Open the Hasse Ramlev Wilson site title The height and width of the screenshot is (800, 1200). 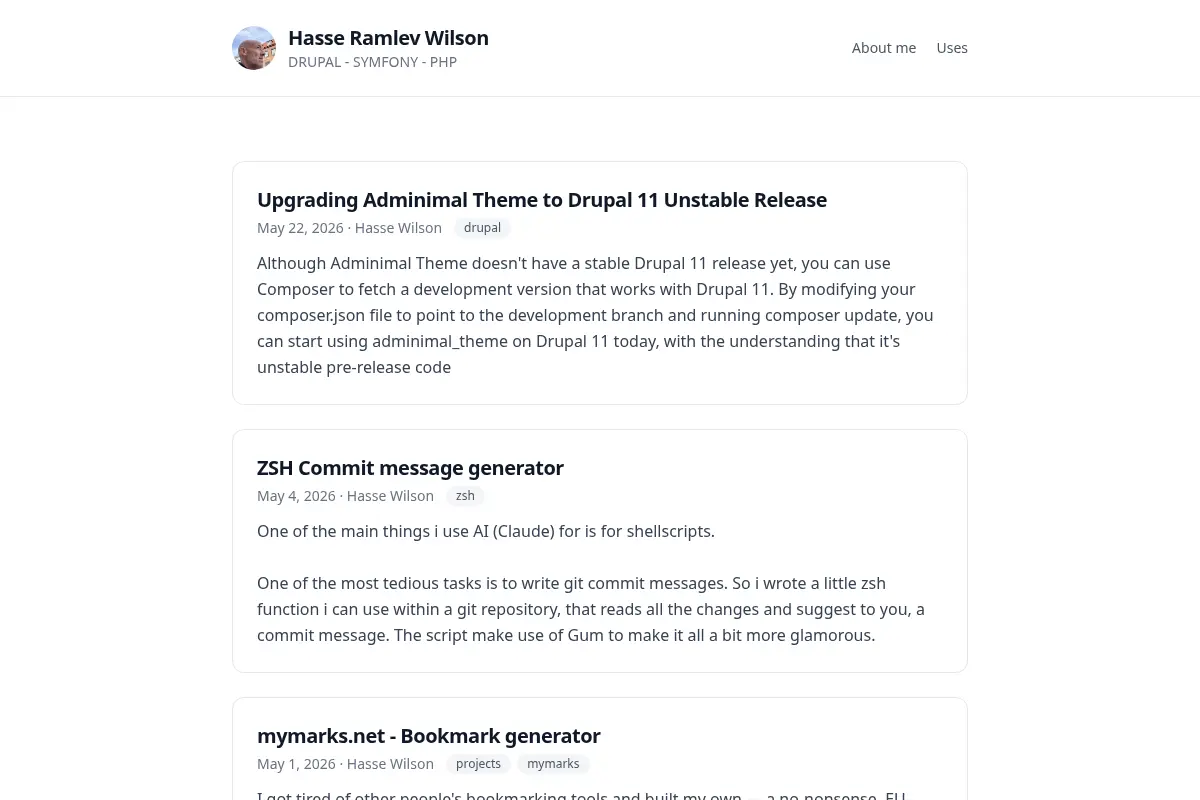(x=388, y=38)
